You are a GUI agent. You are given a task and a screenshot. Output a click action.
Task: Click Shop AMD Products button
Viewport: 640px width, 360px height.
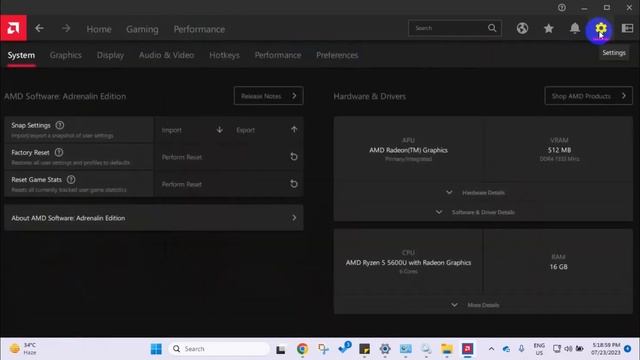coord(589,96)
